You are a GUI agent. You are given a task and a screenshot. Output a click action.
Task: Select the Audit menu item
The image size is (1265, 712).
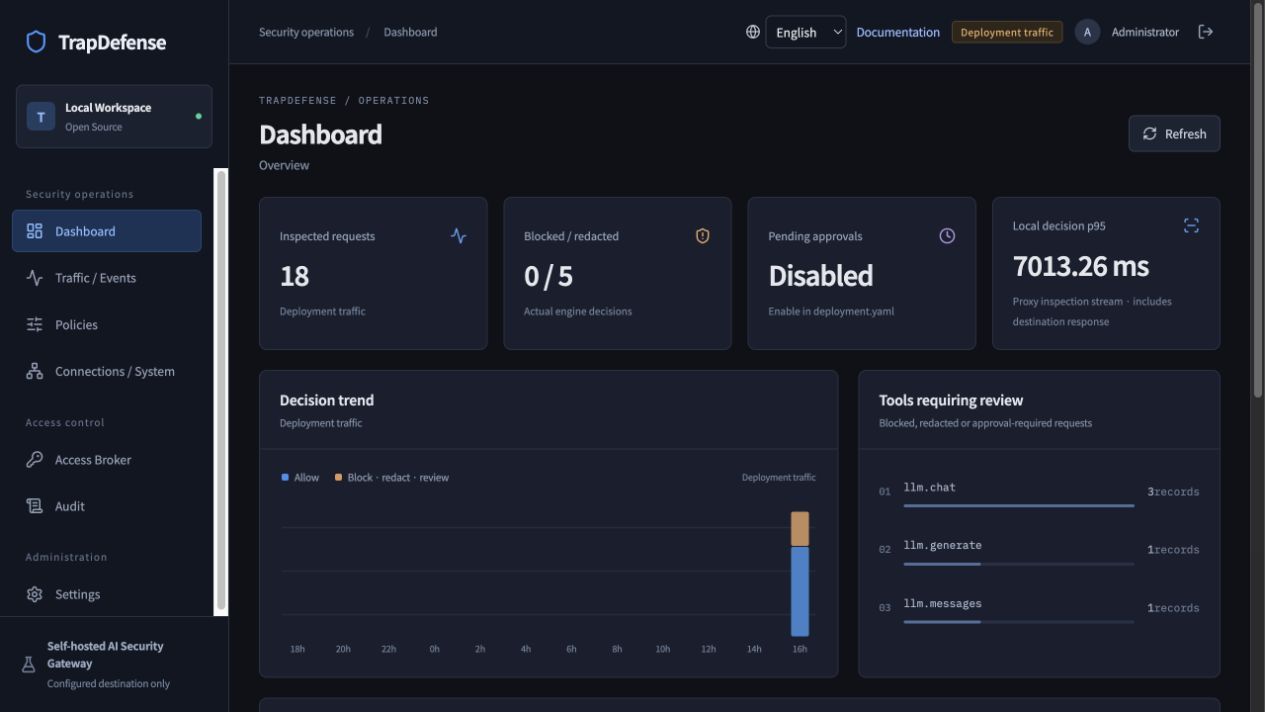pyautogui.click(x=107, y=506)
